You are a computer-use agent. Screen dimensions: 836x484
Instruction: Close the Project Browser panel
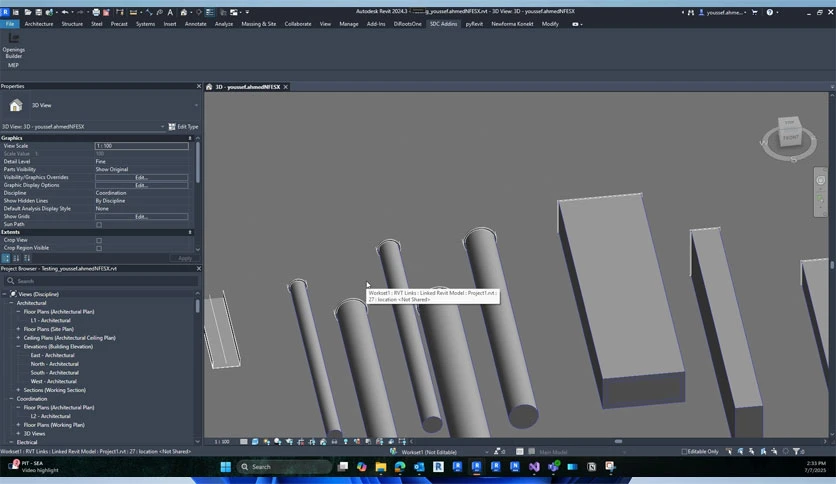pyautogui.click(x=199, y=269)
